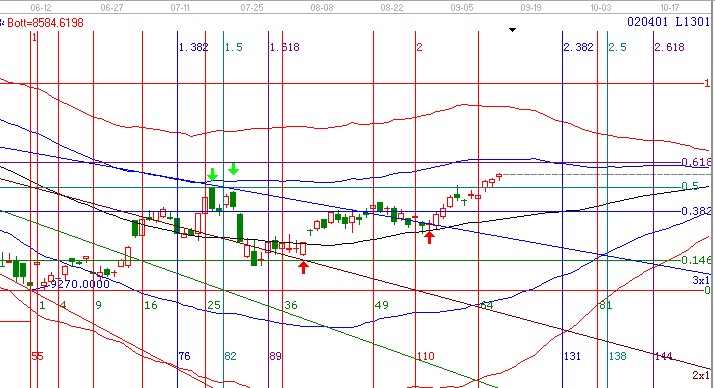
Task: Click the 0.618 retracement level label
Action: (x=696, y=162)
